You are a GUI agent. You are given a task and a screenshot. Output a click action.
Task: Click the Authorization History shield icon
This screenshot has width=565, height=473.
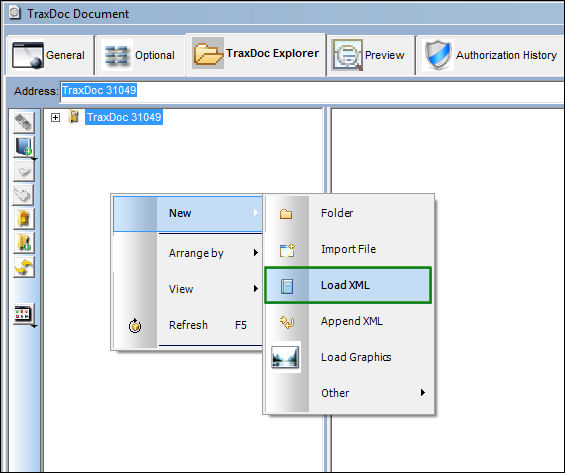[438, 55]
